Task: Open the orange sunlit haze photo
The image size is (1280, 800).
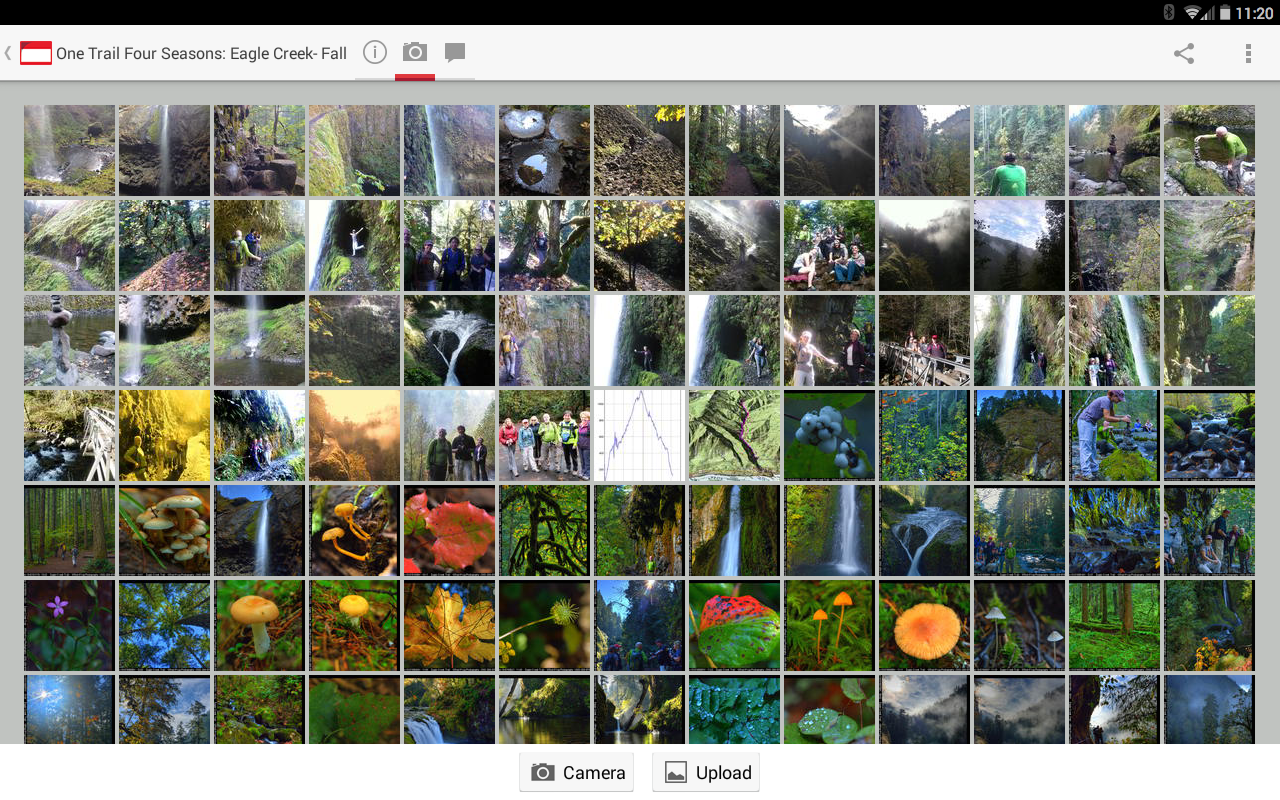Action: click(x=355, y=435)
